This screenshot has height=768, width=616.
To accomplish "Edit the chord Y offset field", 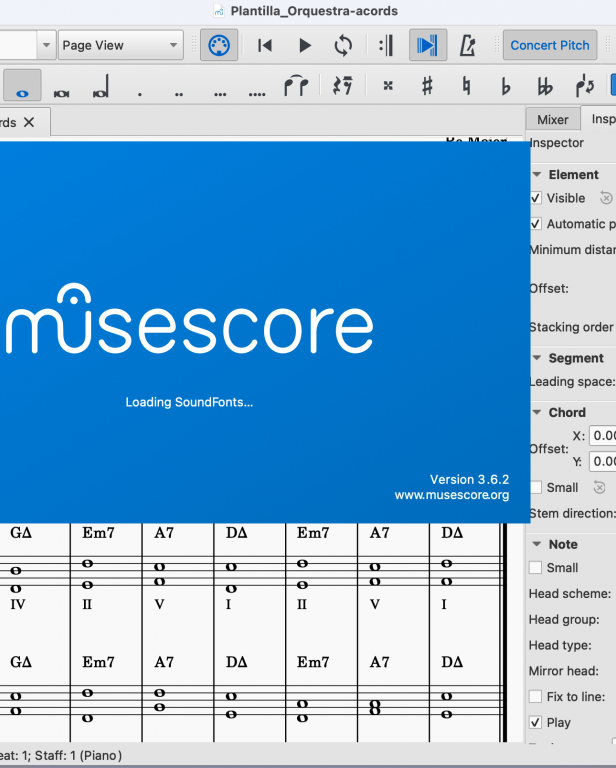I will pos(603,461).
